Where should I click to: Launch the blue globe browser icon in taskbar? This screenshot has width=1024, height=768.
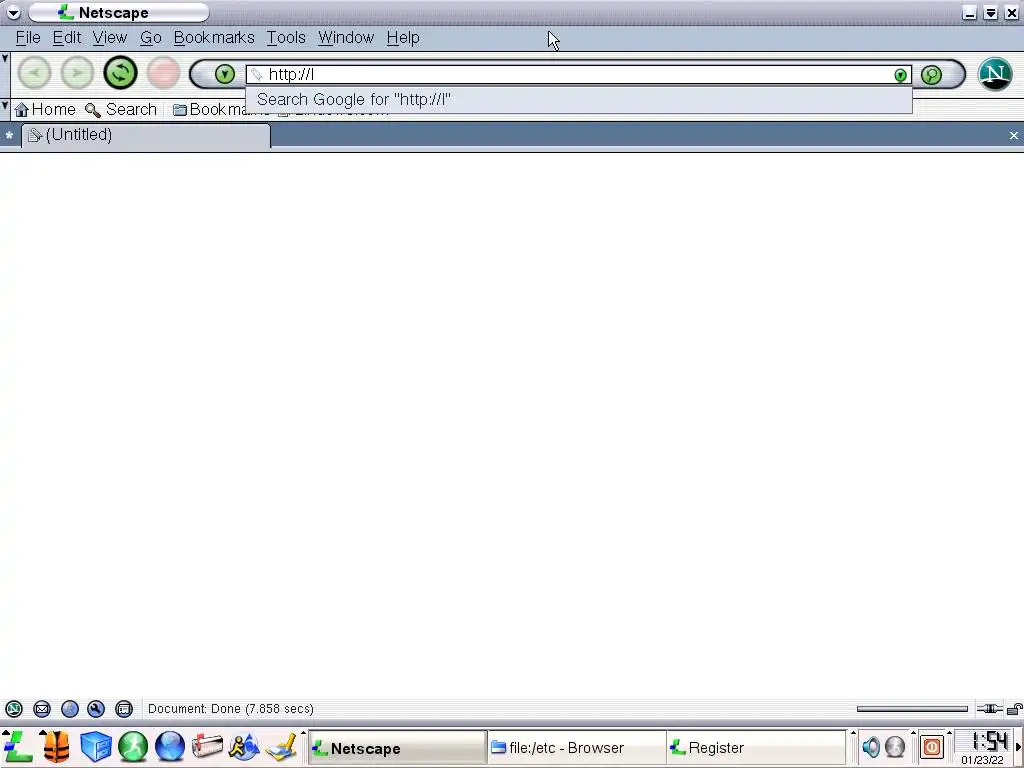coord(170,748)
